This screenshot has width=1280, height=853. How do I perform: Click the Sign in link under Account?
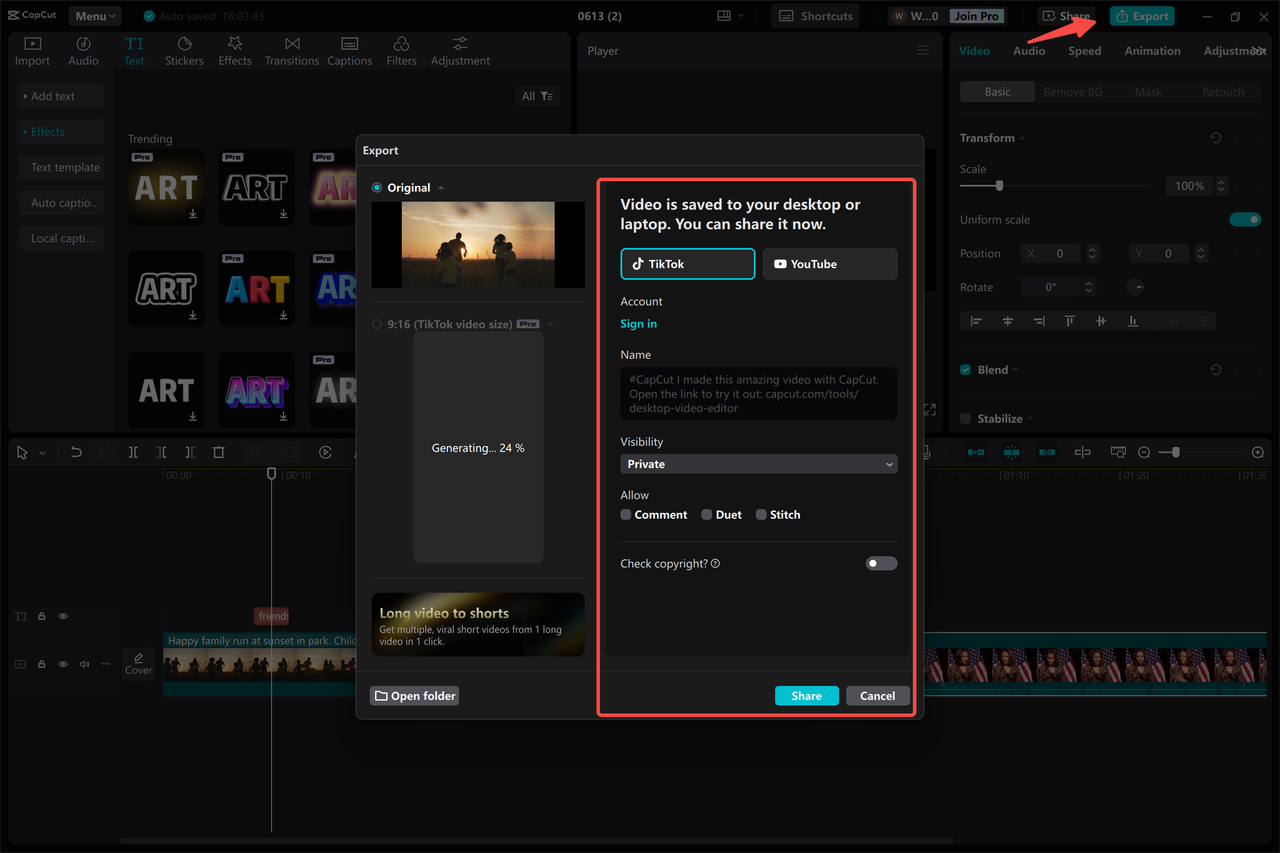click(x=638, y=324)
